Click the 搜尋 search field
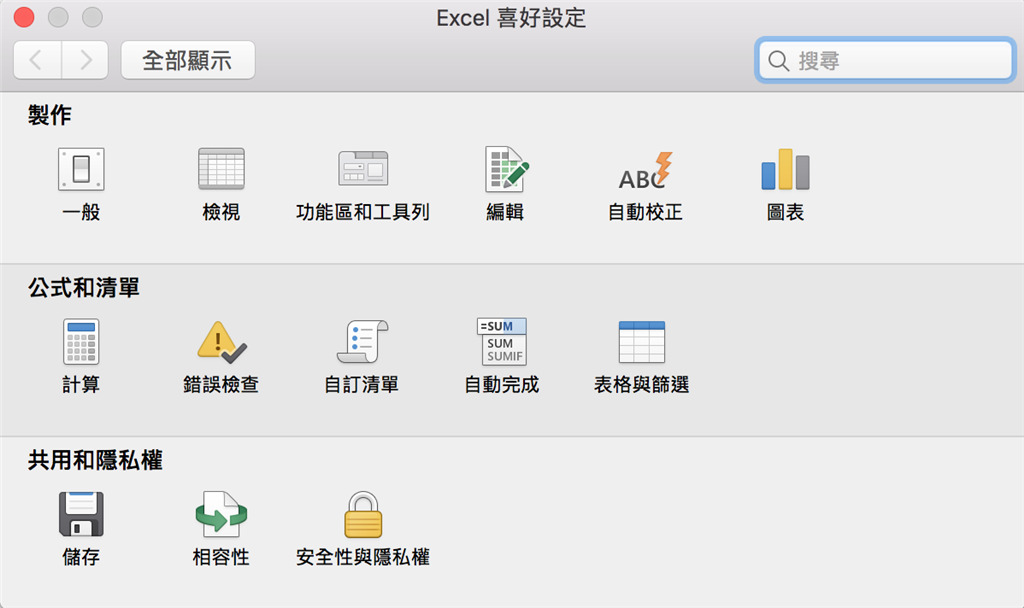The width and height of the screenshot is (1024, 608). (886, 60)
